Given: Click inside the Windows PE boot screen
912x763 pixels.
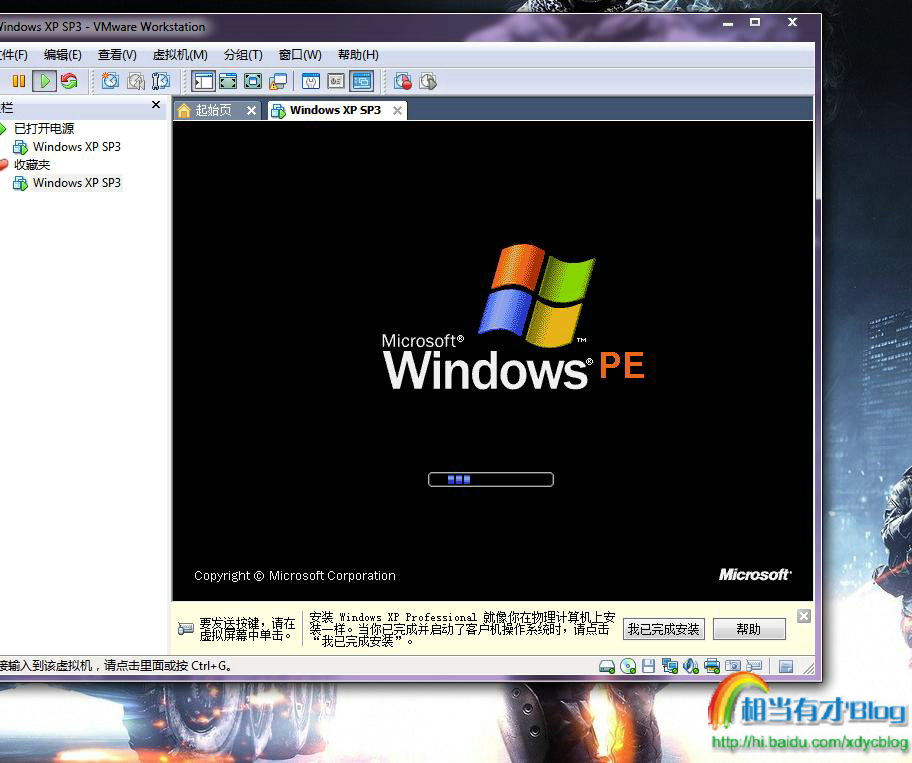Looking at the screenshot, I should [492, 361].
